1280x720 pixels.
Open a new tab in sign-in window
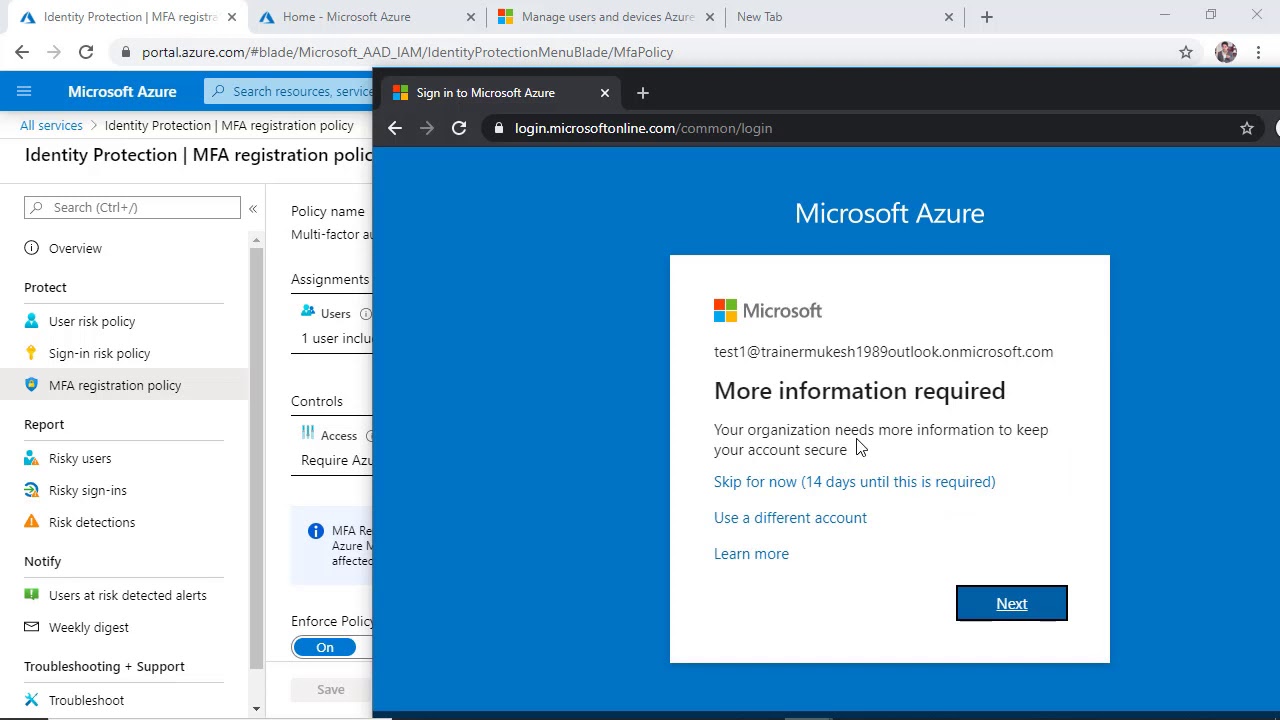(643, 93)
